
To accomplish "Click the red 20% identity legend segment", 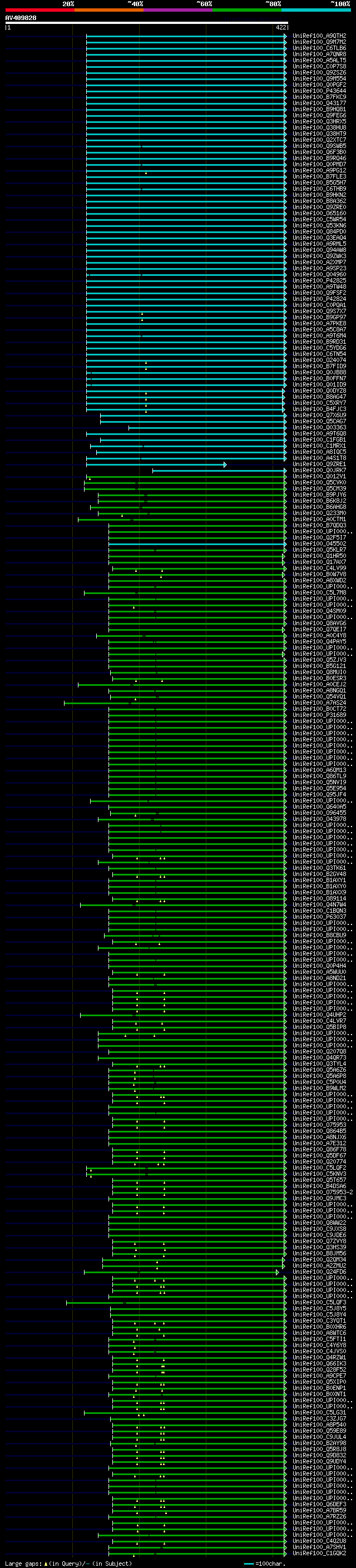I will pos(39,10).
